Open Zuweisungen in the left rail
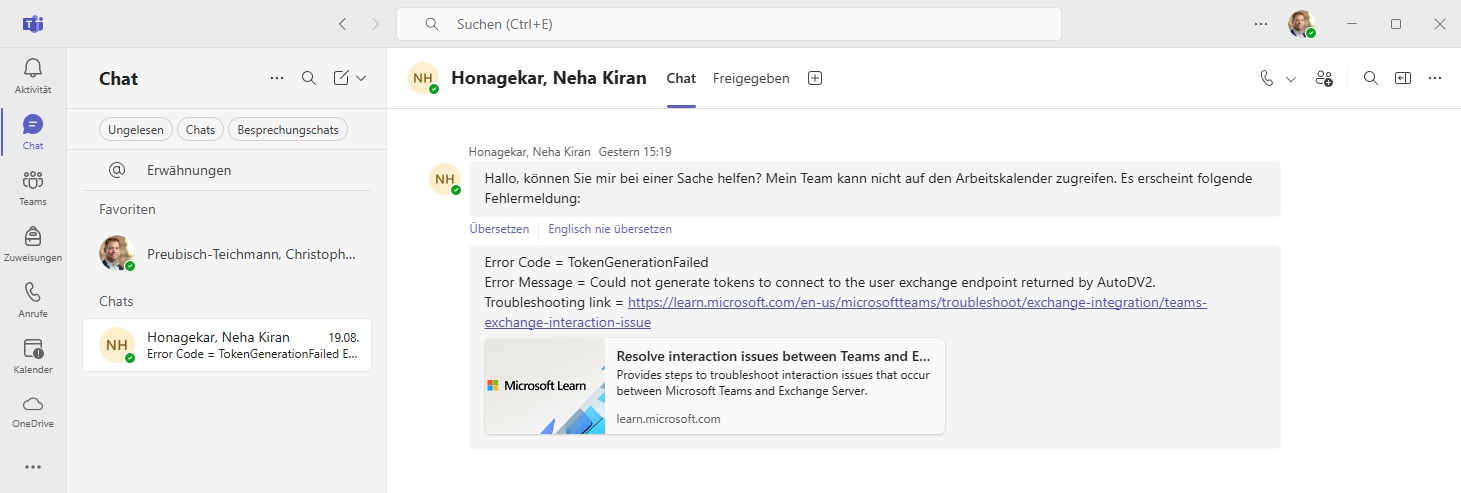The image size is (1461, 493). point(33,236)
